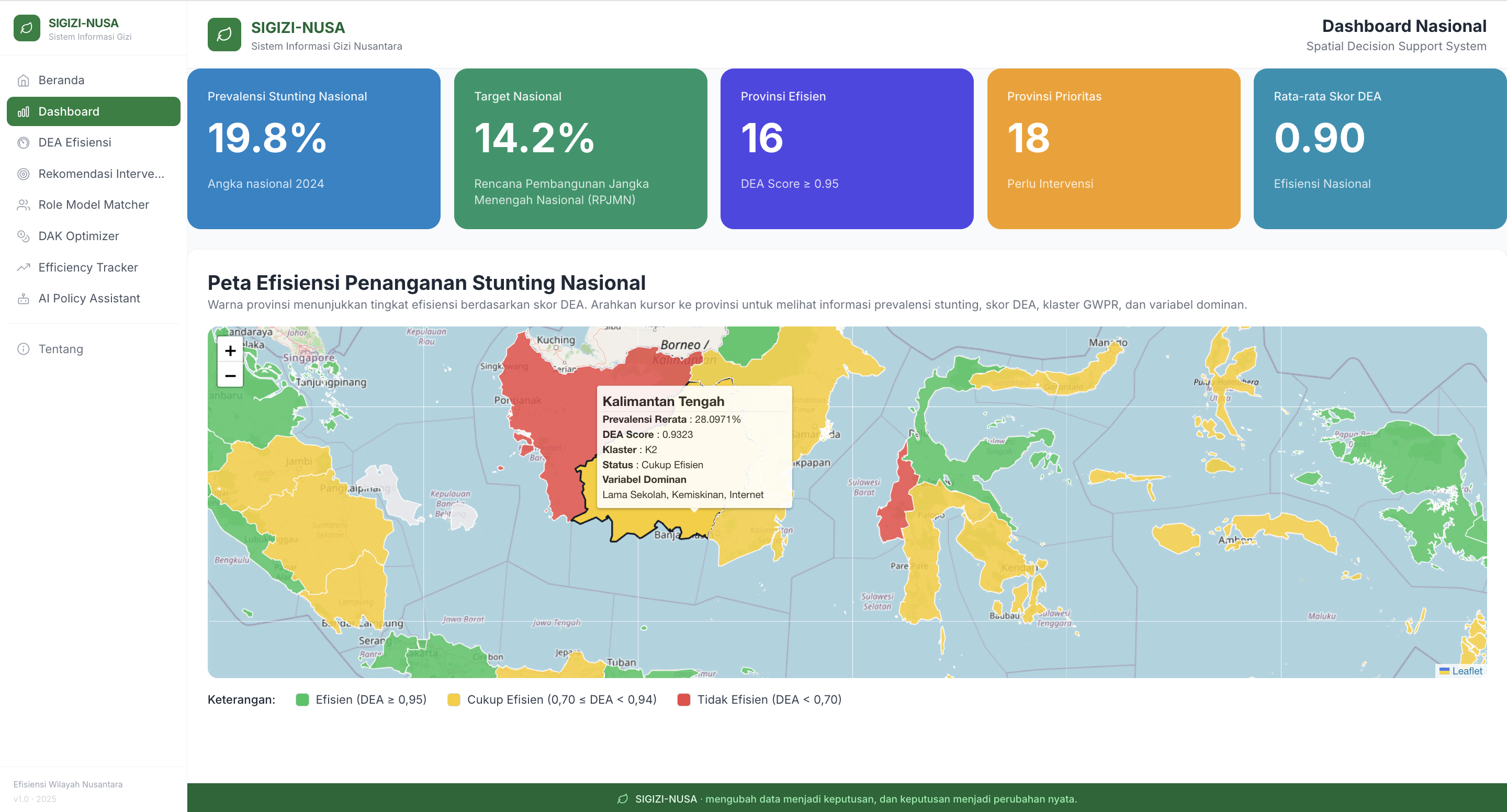Click the Tentang info circle icon
Viewport: 1507px width, 812px height.
(24, 349)
